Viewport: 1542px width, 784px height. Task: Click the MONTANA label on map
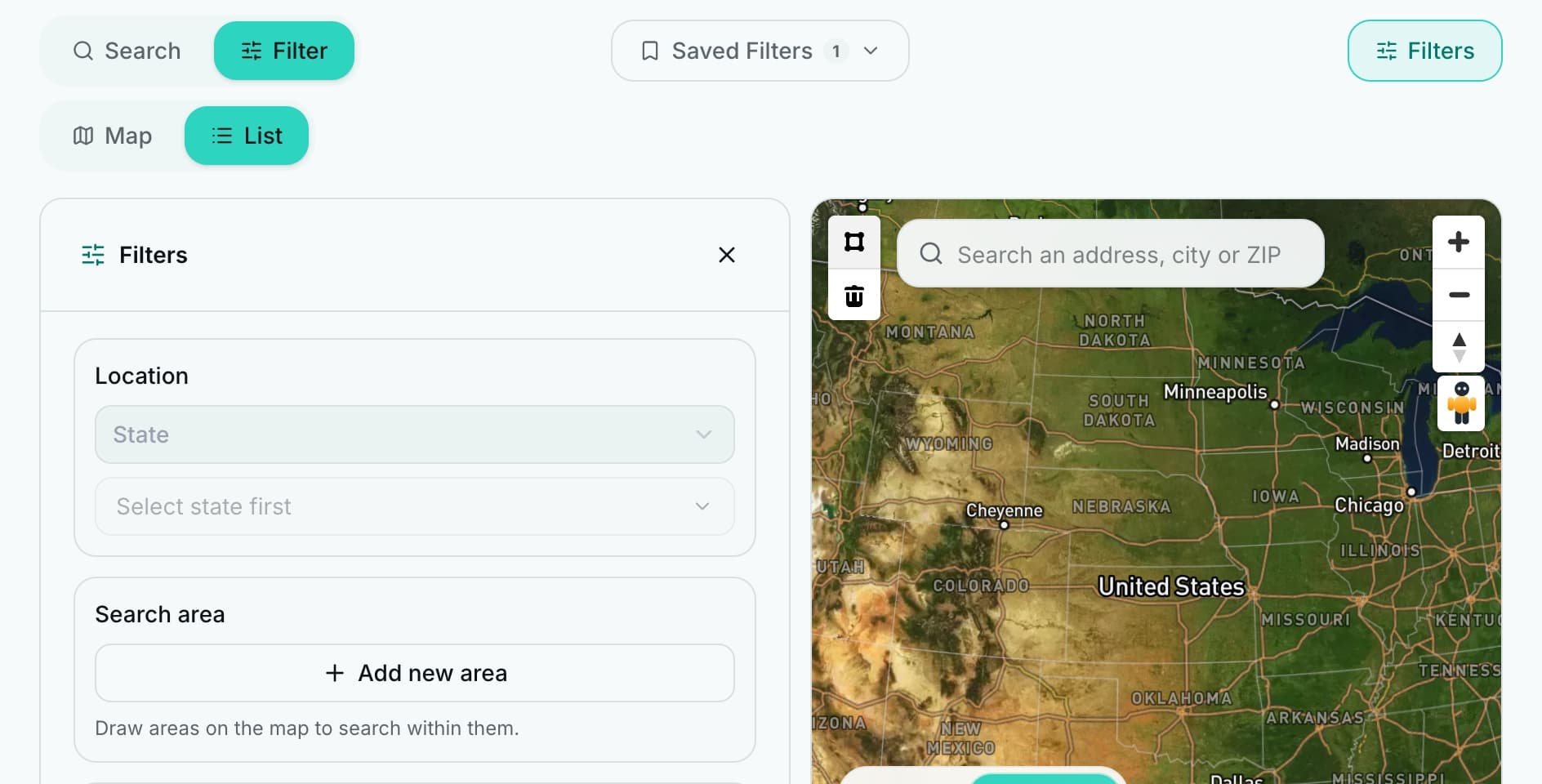(x=930, y=332)
